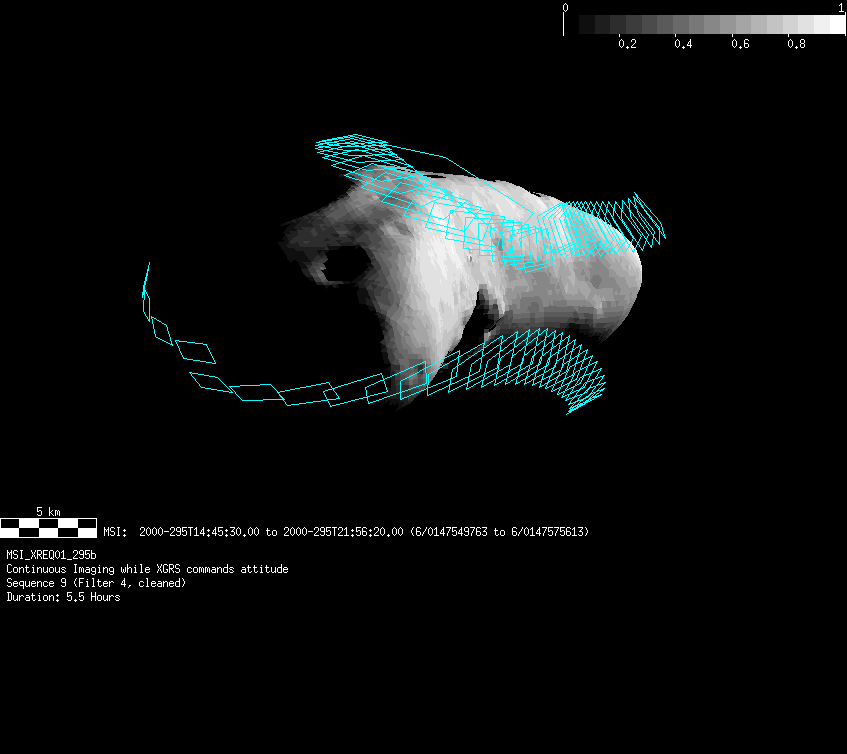847x754 pixels.
Task: Click the "Duration: 5.5 Hours" text
Action: coord(63,597)
